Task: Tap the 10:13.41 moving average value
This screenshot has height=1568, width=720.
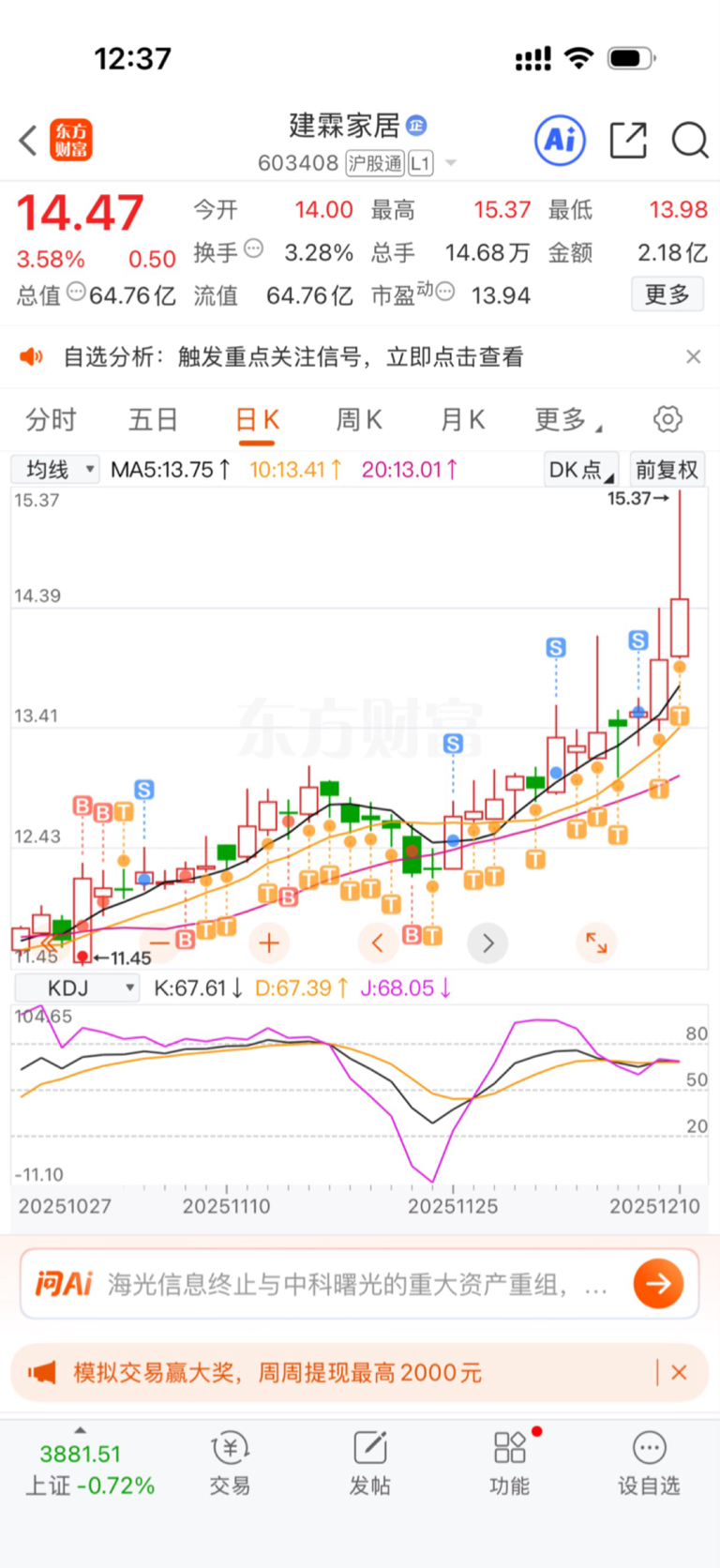Action: coord(295,470)
